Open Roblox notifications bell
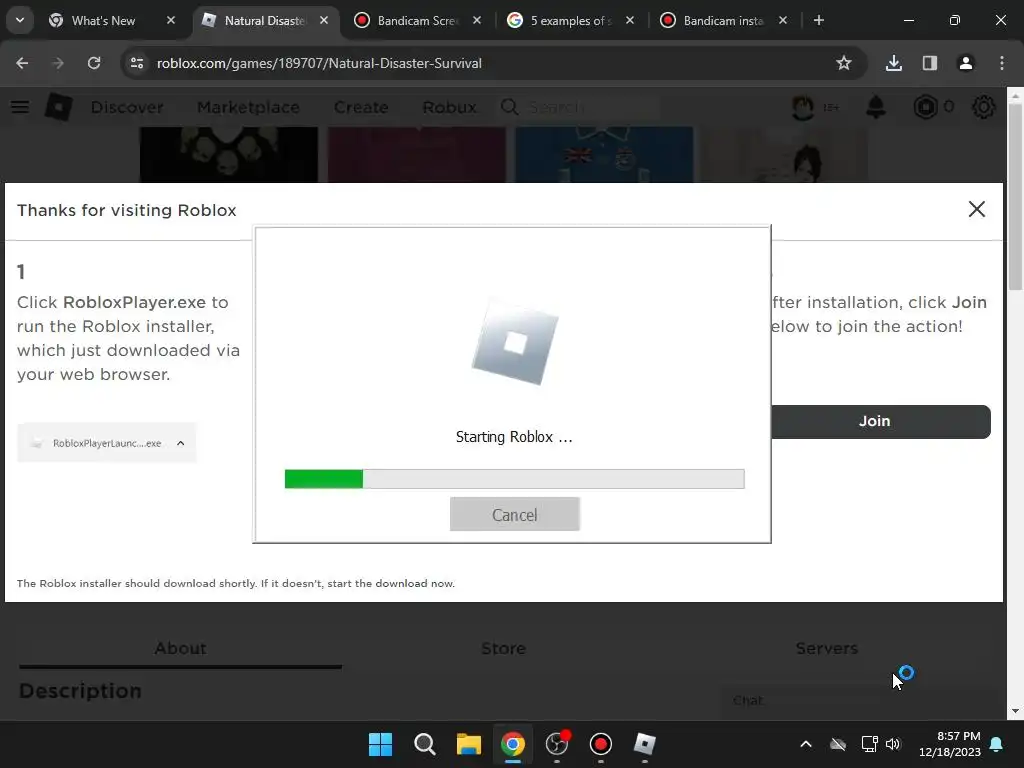 tap(876, 107)
